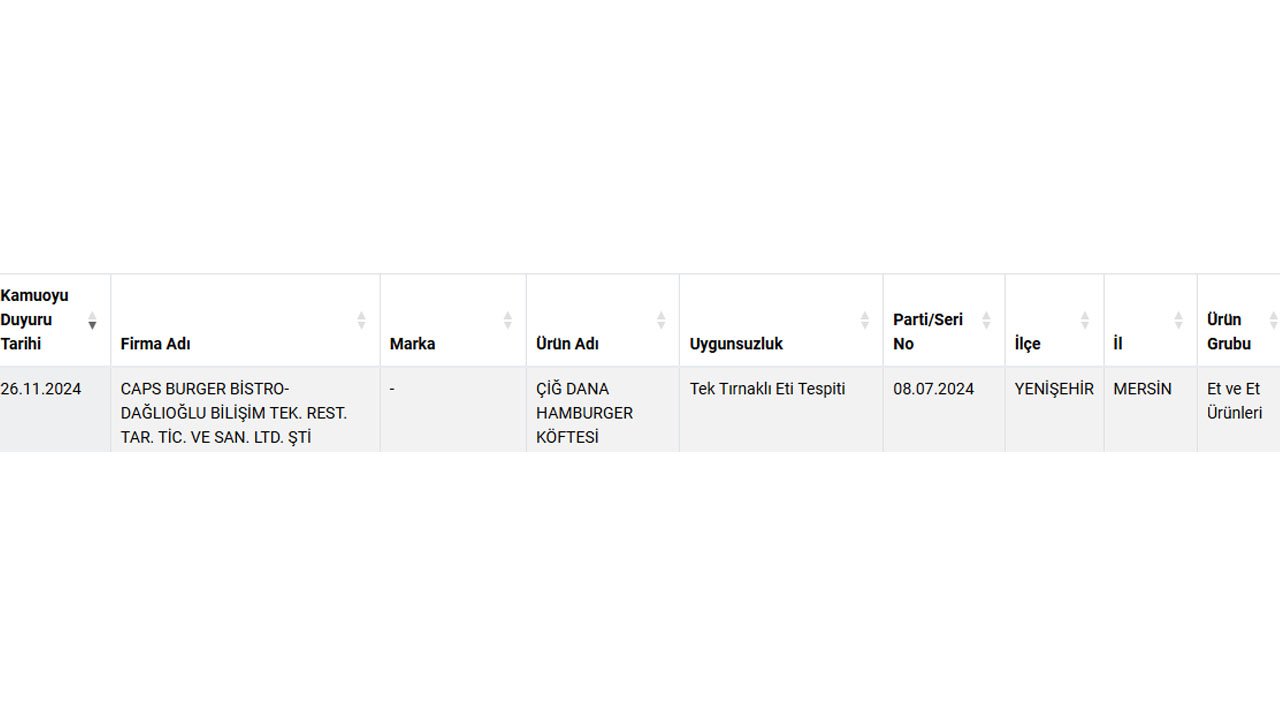This screenshot has width=1280, height=720.
Task: Click the Firma Adı sort arrows
Action: pos(361,320)
